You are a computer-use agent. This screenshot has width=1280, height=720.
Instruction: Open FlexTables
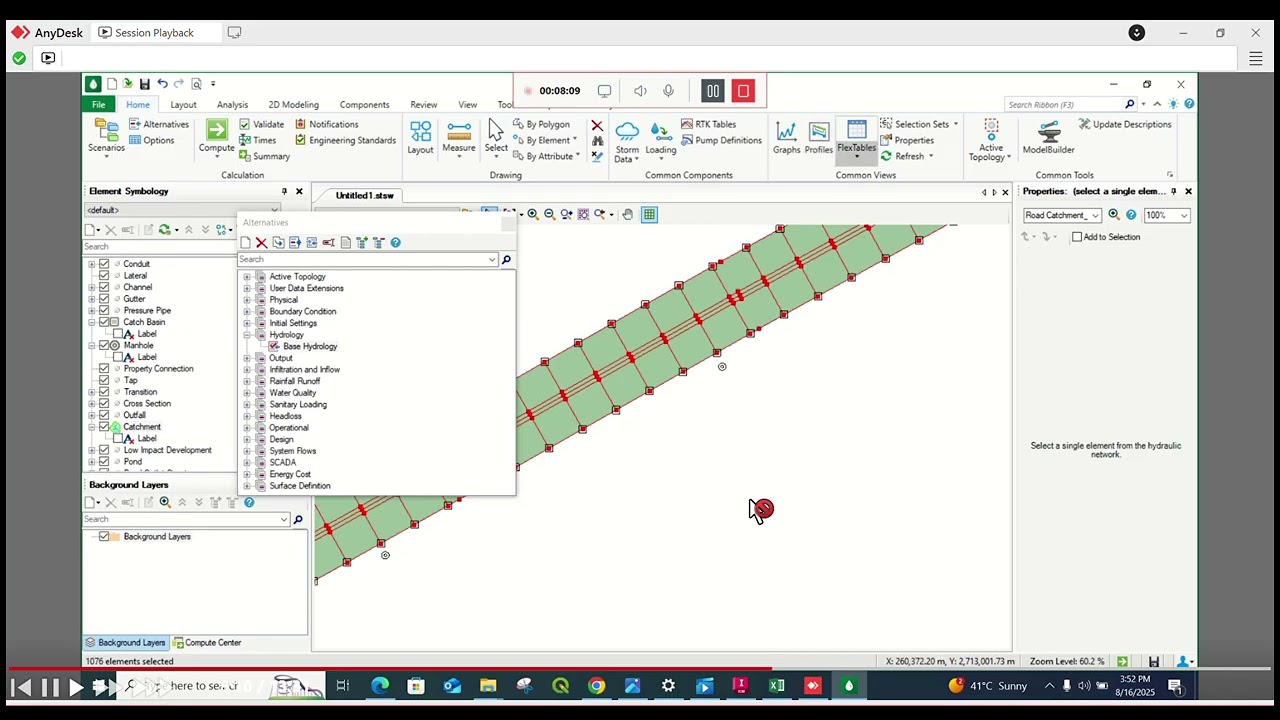tap(856, 139)
